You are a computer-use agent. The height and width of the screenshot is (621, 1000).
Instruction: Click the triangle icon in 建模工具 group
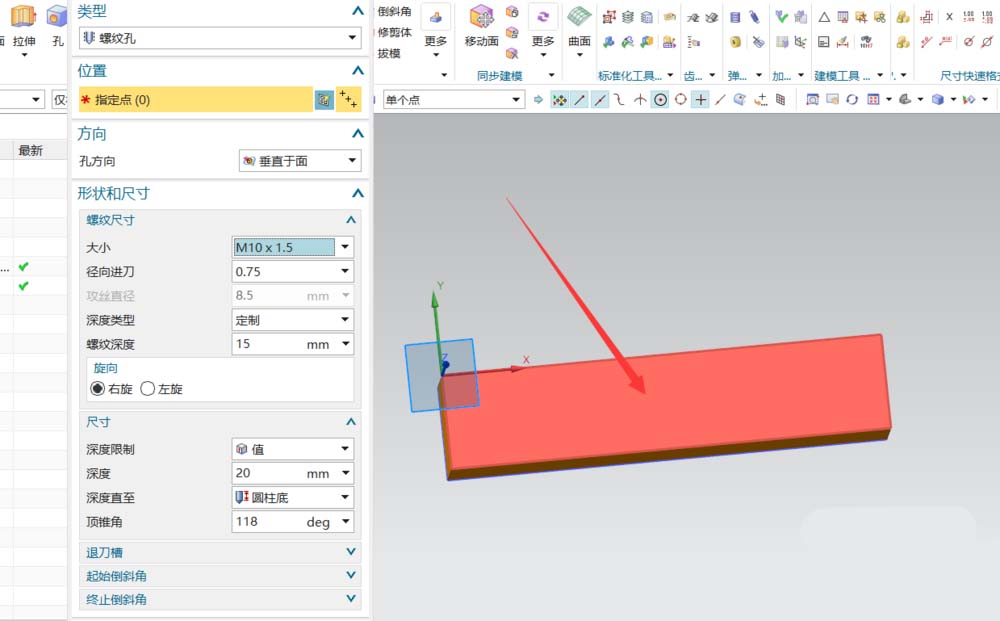point(824,17)
